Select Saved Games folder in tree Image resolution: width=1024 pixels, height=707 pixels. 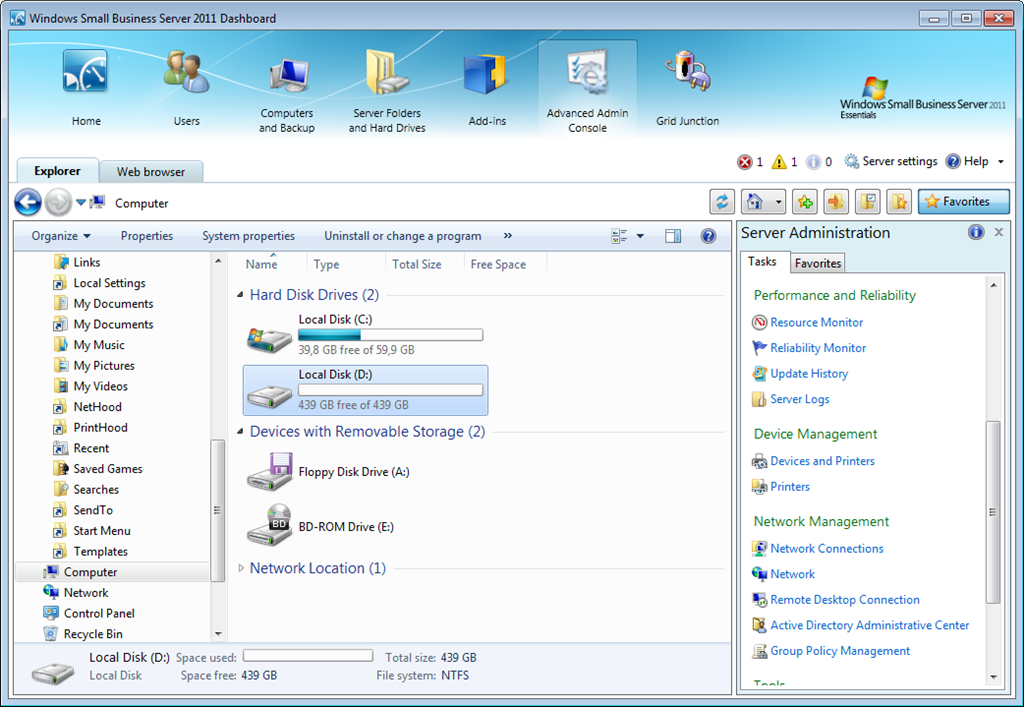(x=107, y=469)
